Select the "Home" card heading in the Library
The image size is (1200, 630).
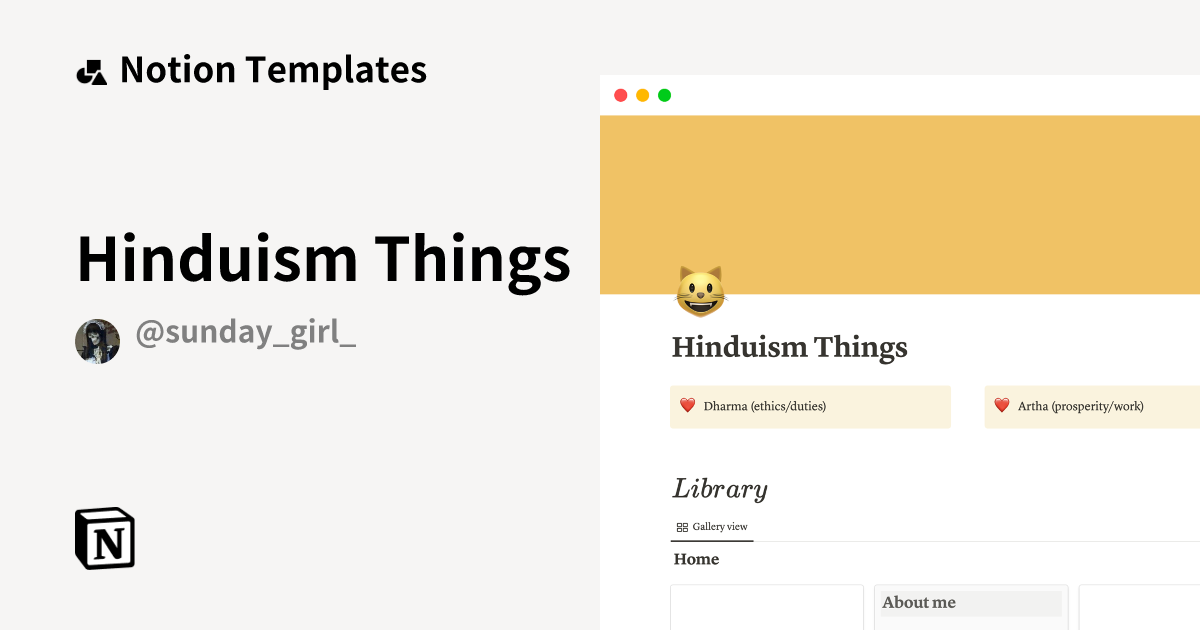click(697, 559)
